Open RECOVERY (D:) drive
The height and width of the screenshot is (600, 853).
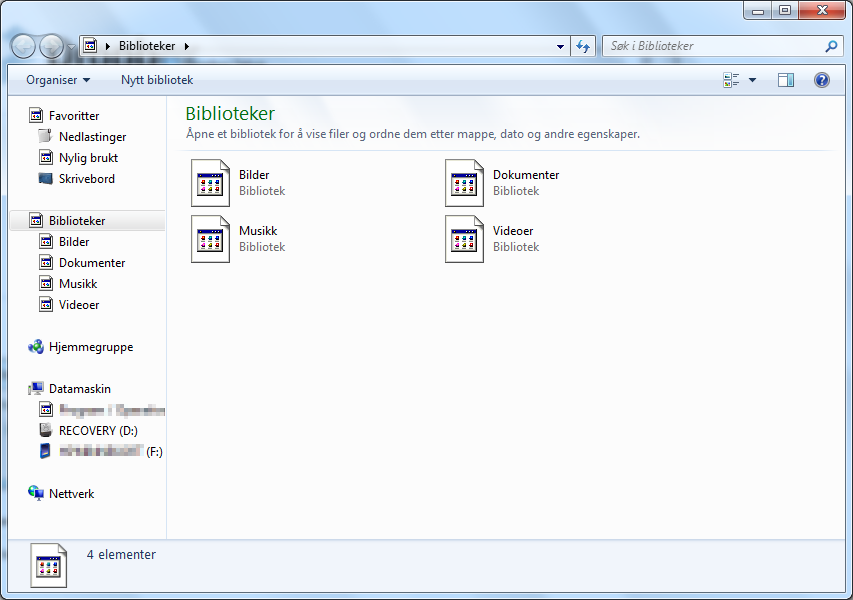coord(98,431)
